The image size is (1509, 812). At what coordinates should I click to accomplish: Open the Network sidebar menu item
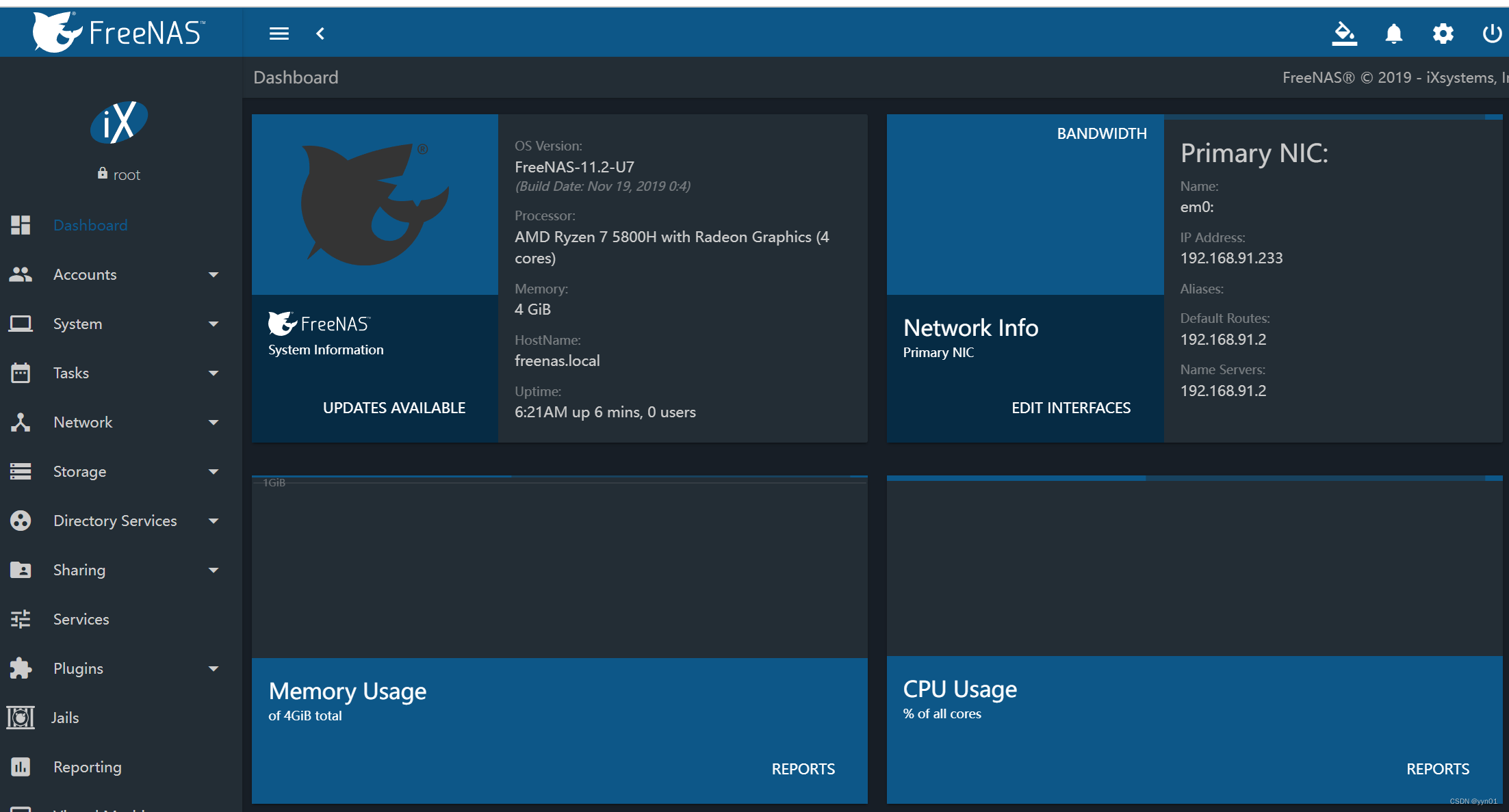tap(83, 422)
